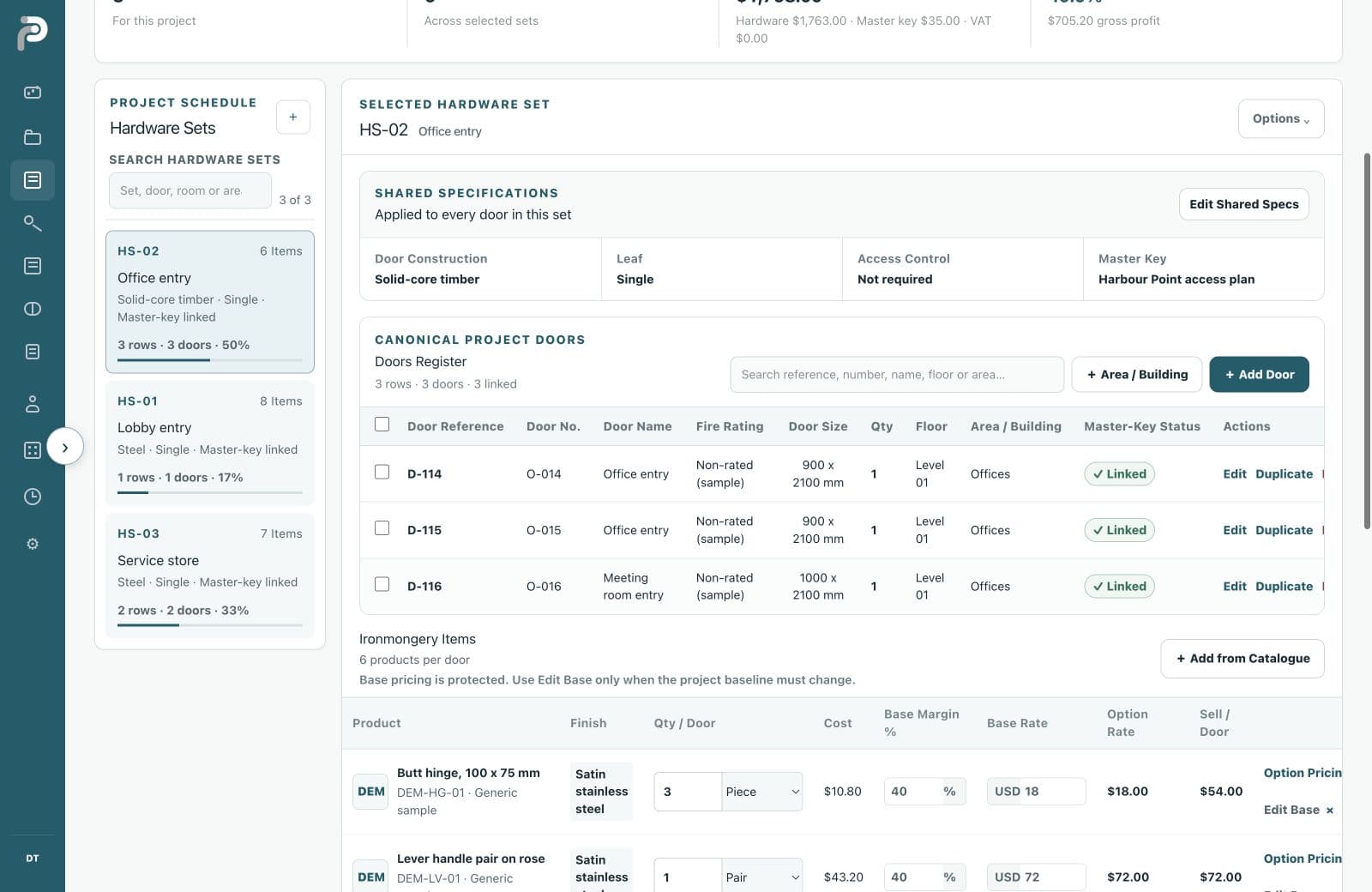Click the Add Door button

[1259, 375]
